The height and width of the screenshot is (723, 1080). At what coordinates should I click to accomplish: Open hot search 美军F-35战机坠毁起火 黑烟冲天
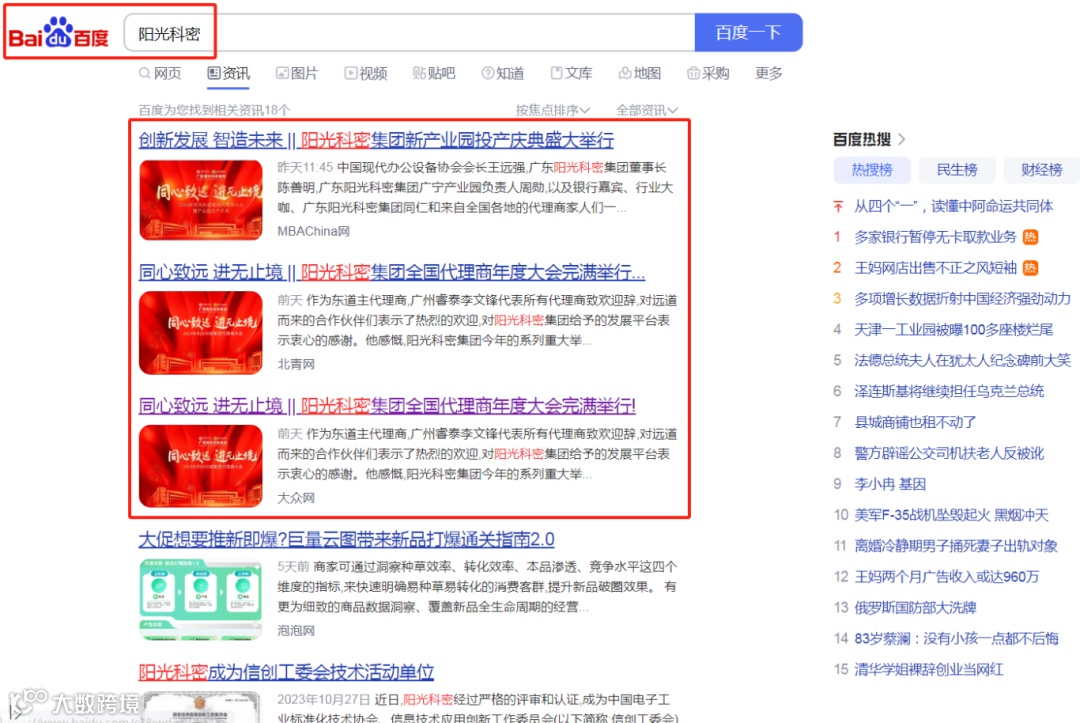point(951,515)
